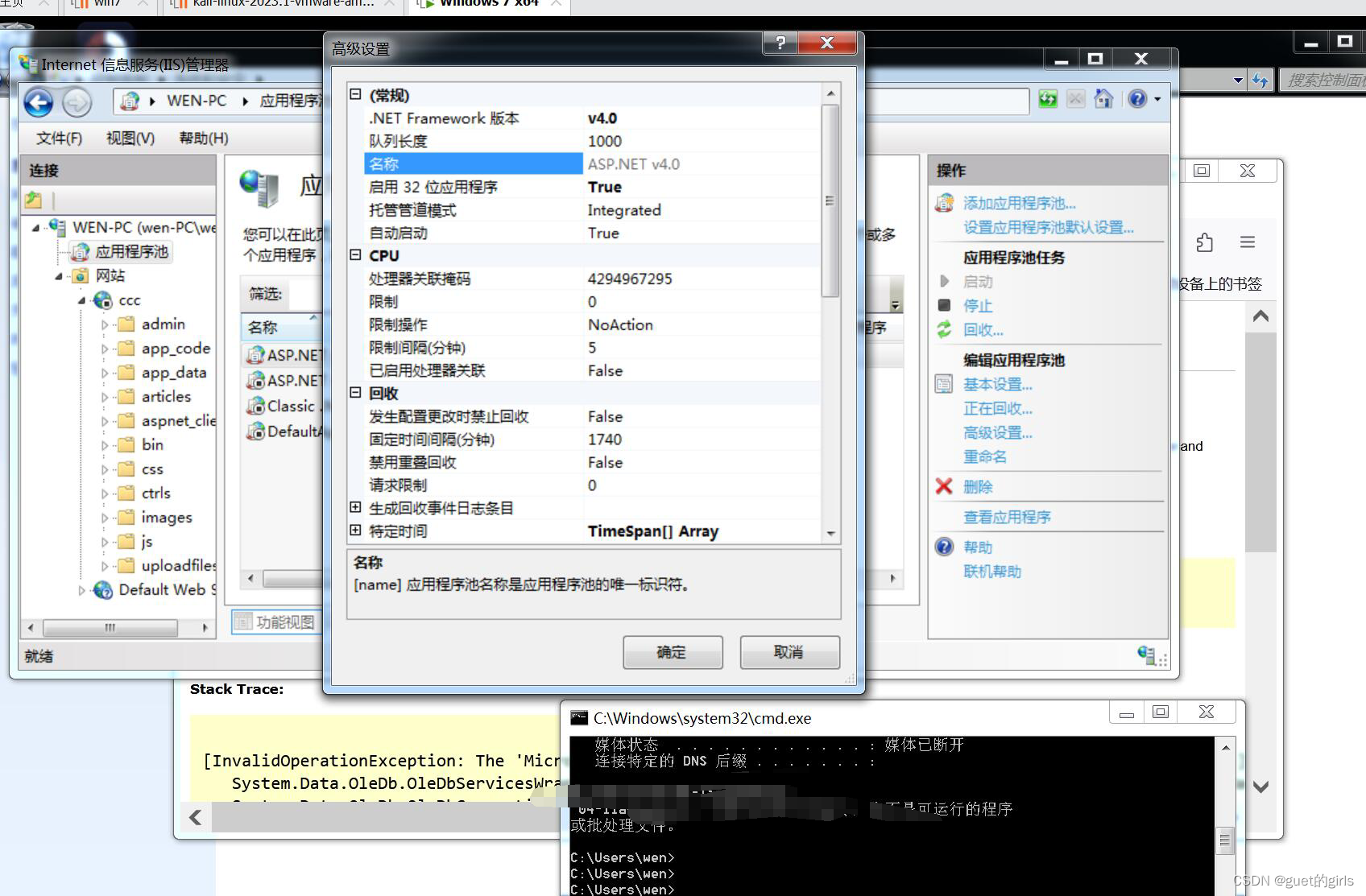Image resolution: width=1366 pixels, height=896 pixels.
Task: Click the blue help icon in IIS toolbar
Action: tap(1137, 99)
